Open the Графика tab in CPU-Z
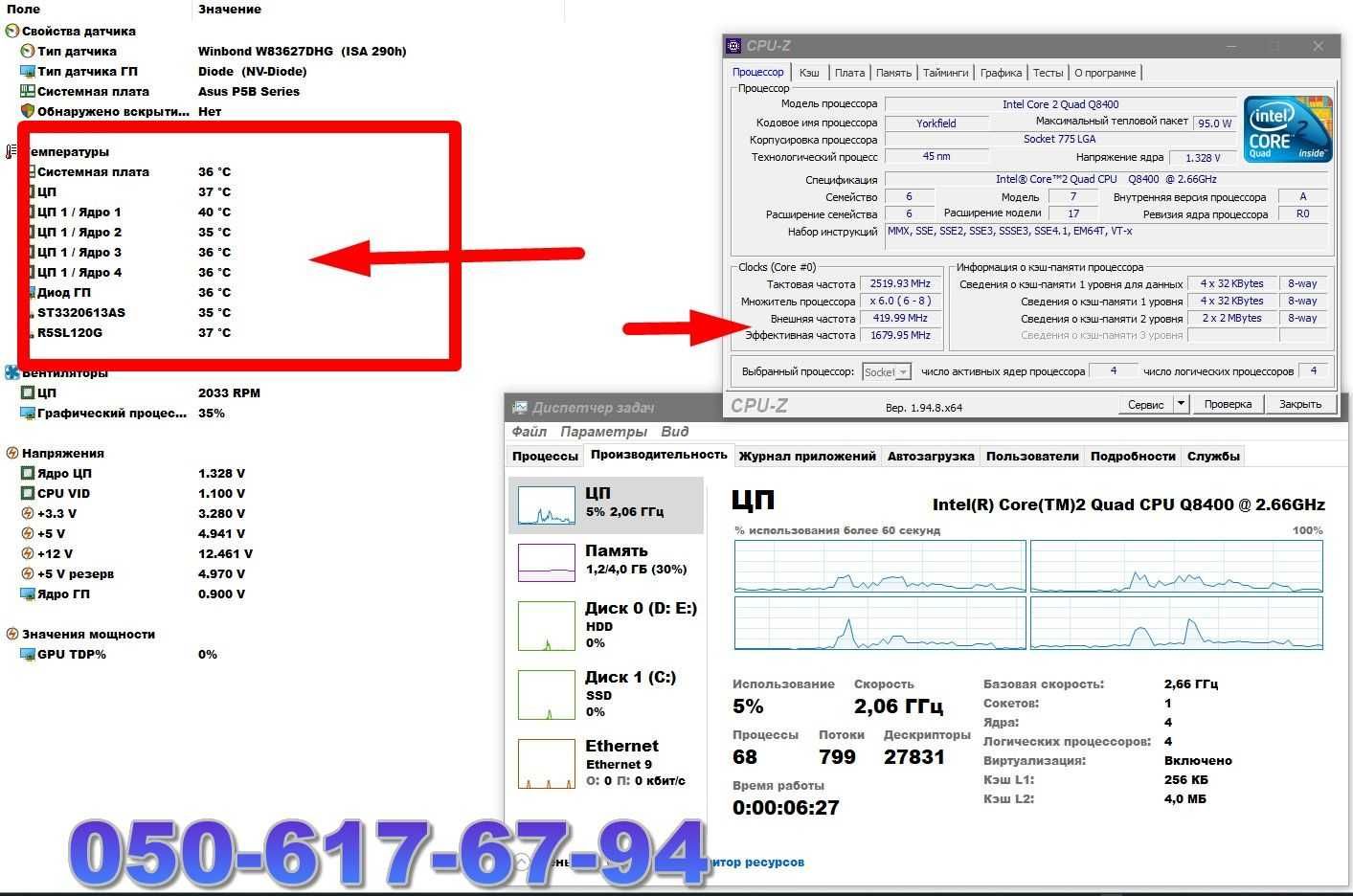The width and height of the screenshot is (1353, 896). click(1001, 73)
